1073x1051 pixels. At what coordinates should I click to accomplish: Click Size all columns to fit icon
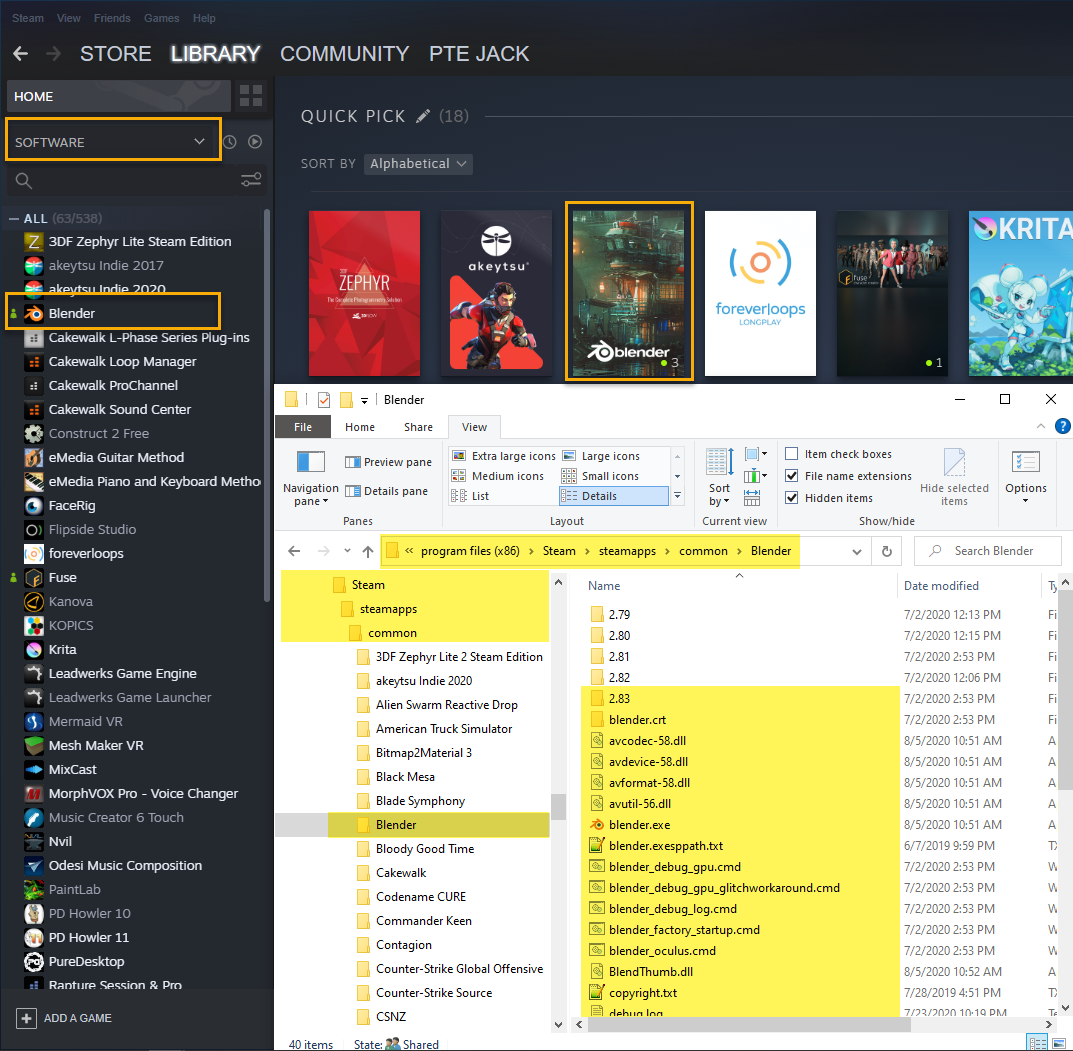pos(752,497)
